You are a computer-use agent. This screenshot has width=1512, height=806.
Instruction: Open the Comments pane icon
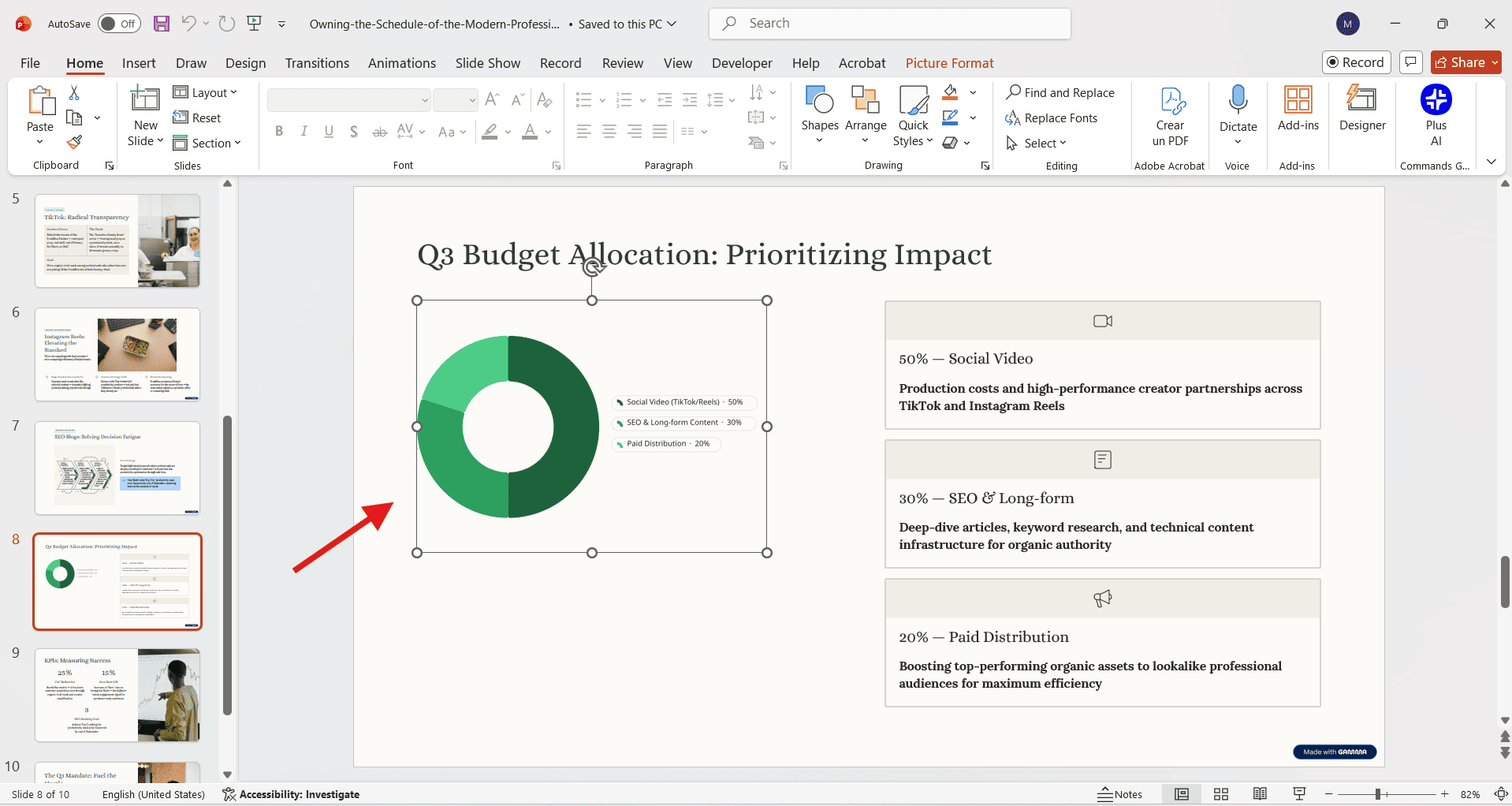coord(1411,62)
